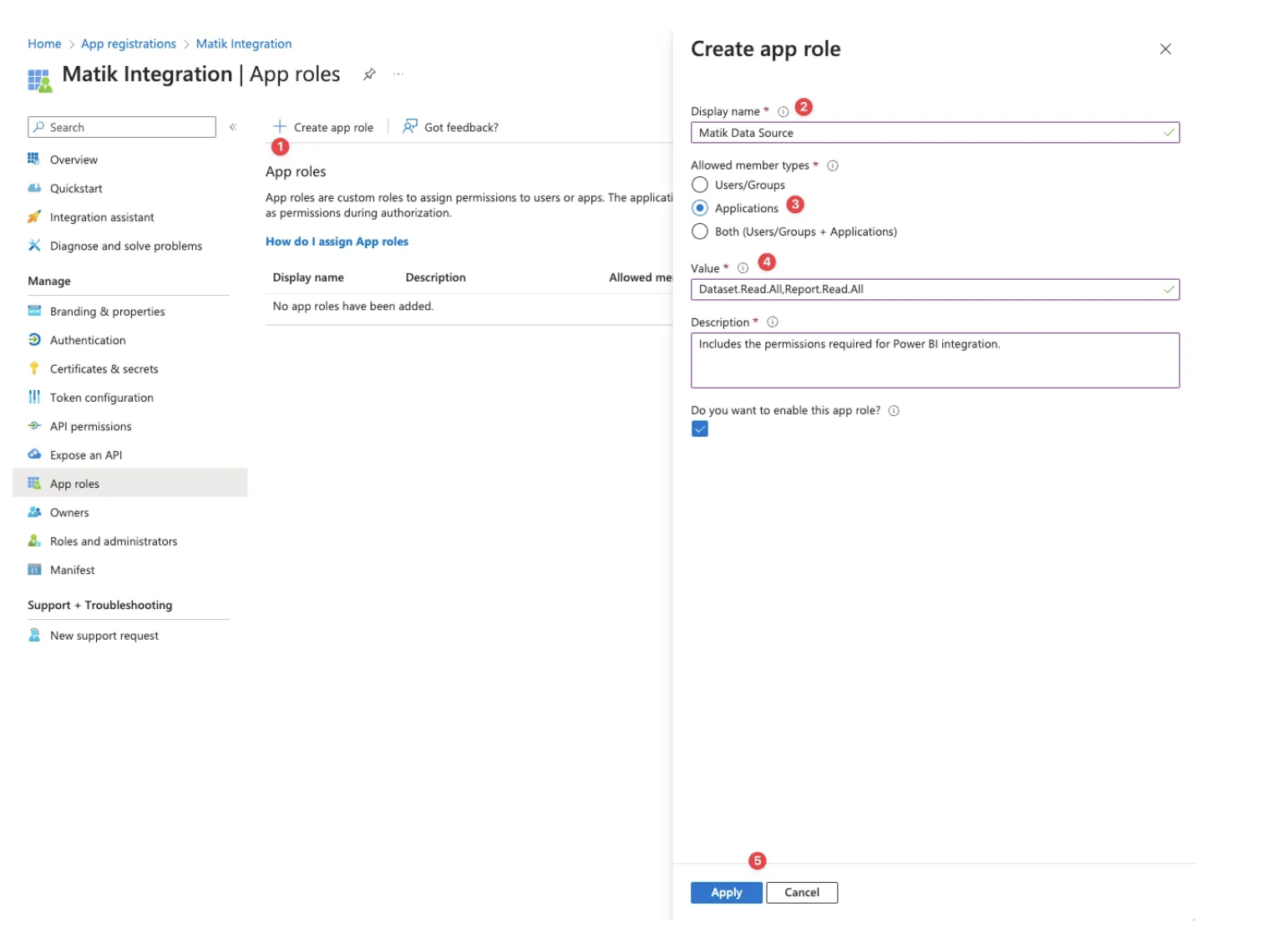Click the sidebar Search box
The width and height of the screenshot is (1288, 949).
[122, 127]
